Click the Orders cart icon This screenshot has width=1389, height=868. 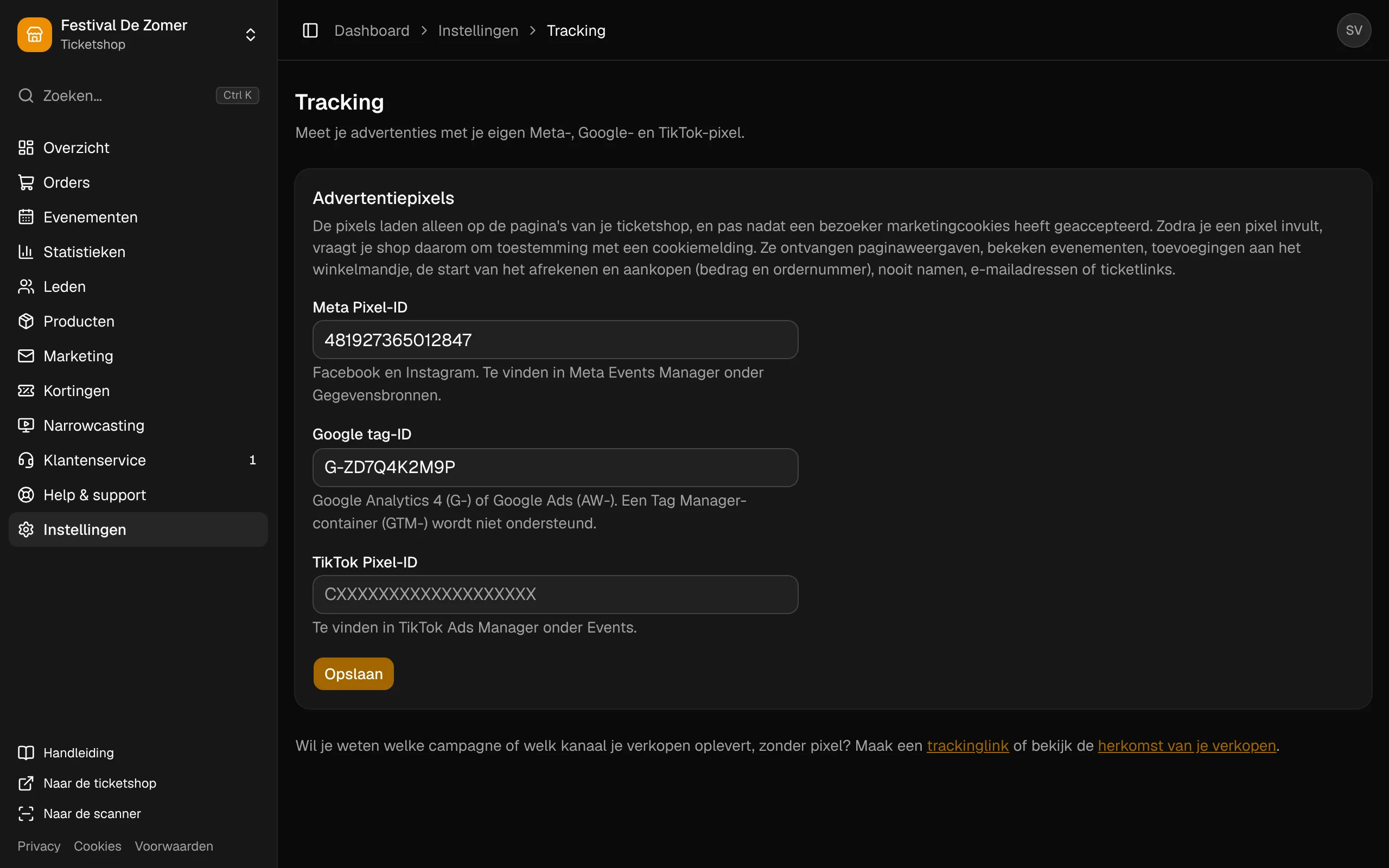tap(26, 183)
